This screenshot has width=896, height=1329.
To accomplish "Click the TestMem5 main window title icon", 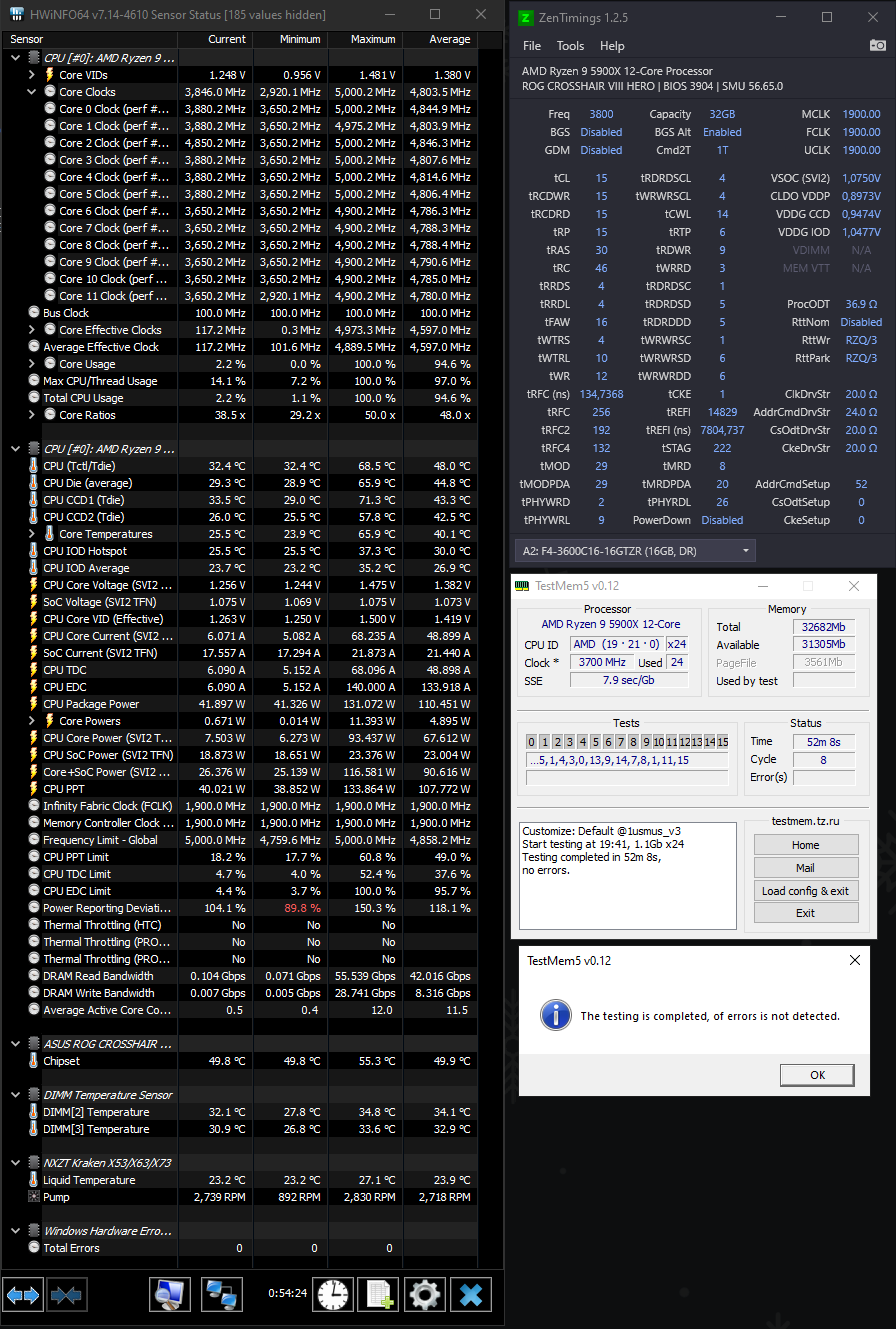I will (x=520, y=586).
